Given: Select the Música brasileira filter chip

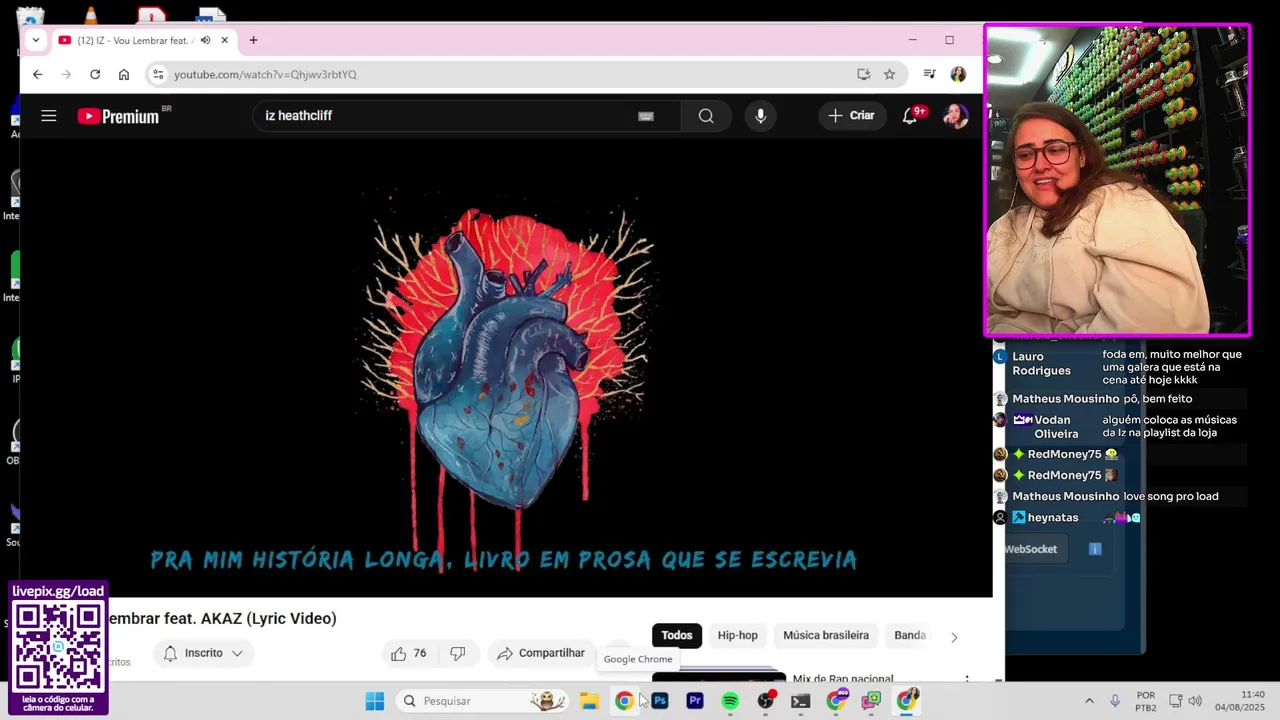Looking at the screenshot, I should point(826,635).
